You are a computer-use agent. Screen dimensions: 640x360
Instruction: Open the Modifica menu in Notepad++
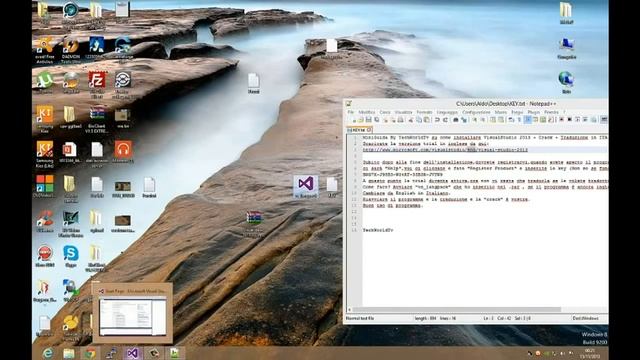367,112
